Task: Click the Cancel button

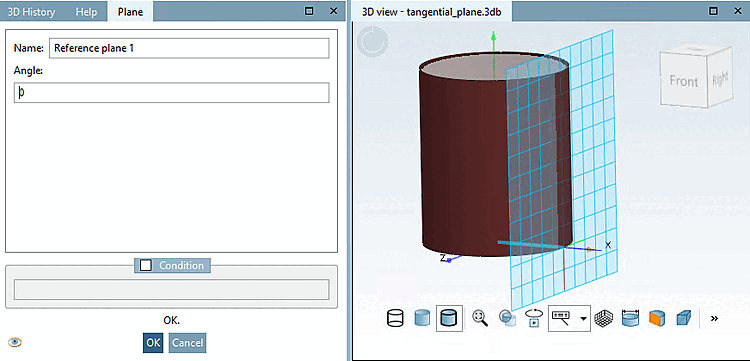Action: point(188,343)
